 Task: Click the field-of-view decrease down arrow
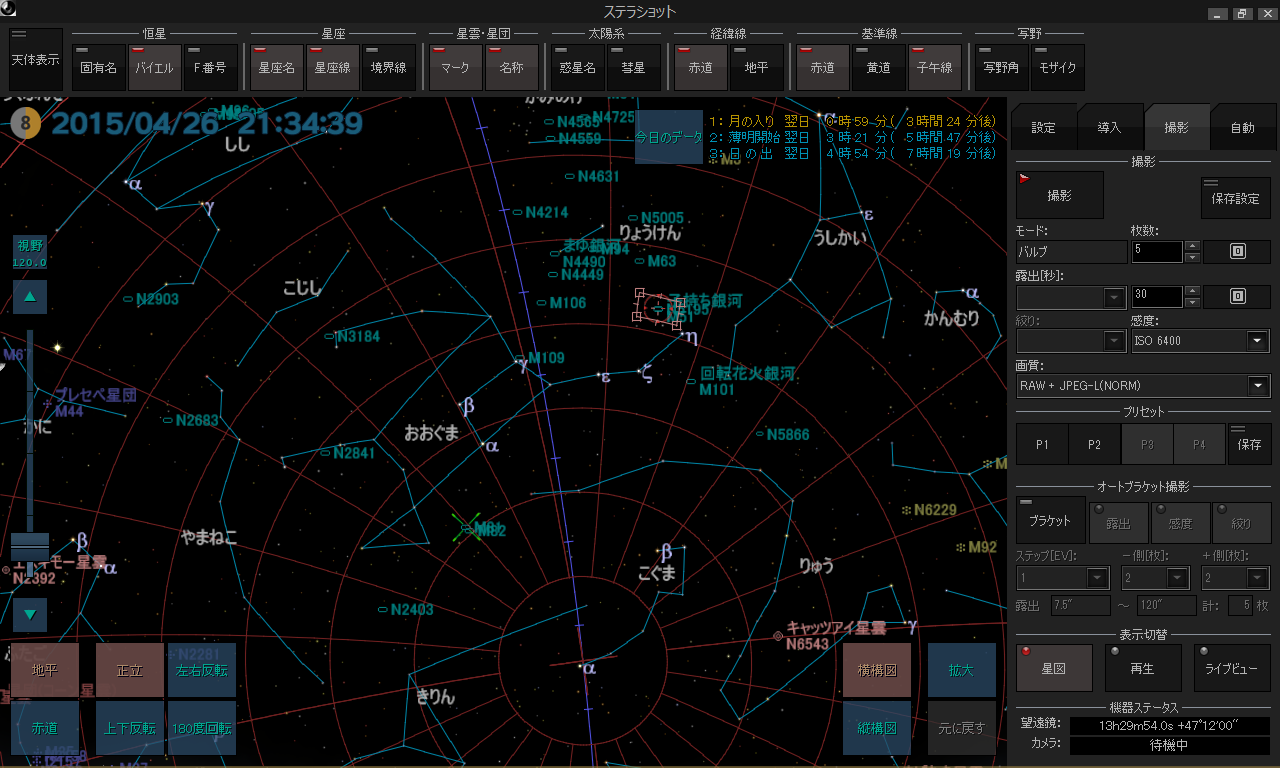click(30, 615)
